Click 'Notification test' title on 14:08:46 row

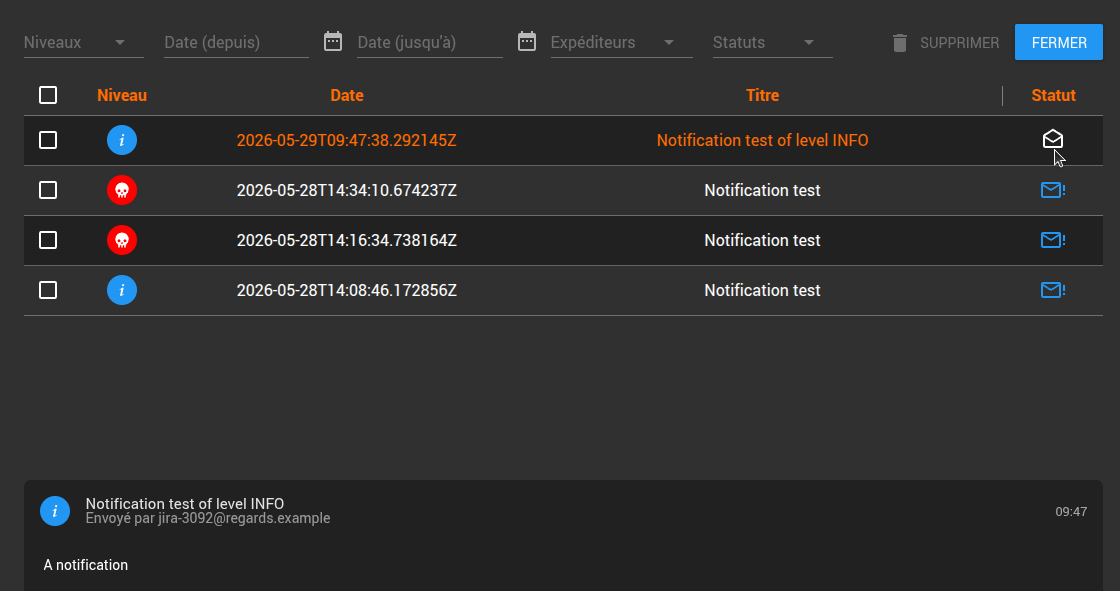click(762, 290)
